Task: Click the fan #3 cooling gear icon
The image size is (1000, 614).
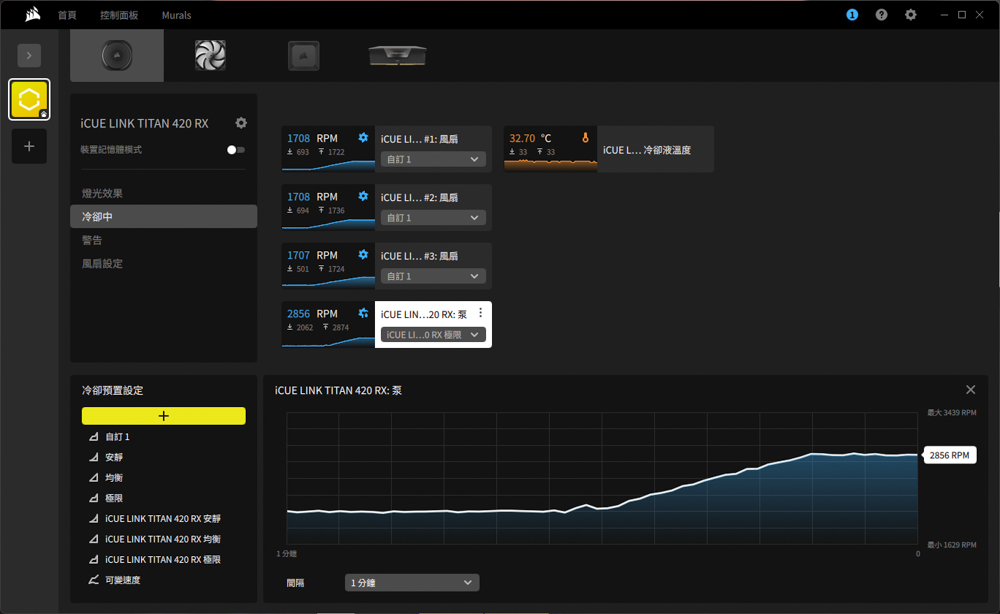Action: coord(363,255)
